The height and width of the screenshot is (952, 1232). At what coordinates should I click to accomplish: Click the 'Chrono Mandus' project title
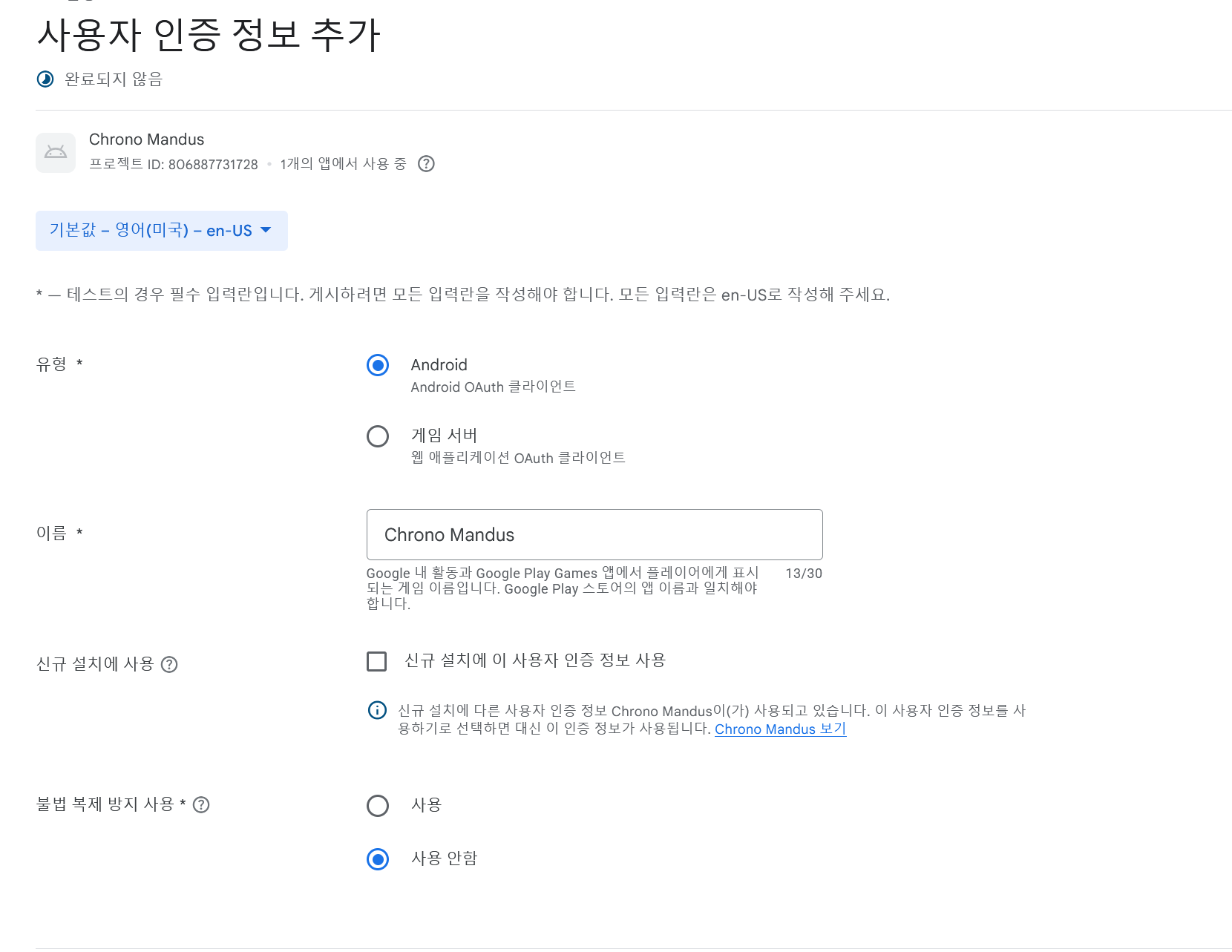[x=146, y=139]
